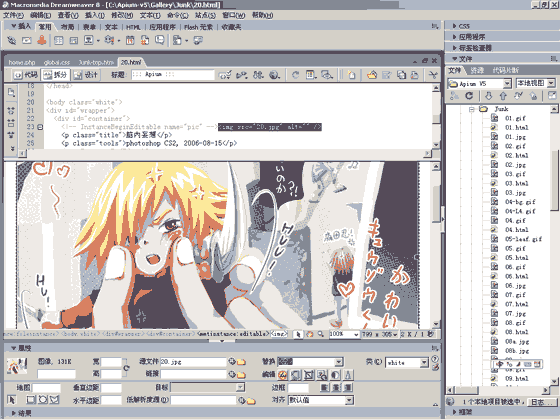Expand the Files panel to show both sites
This screenshot has height=420, width=560.
pos(552,96)
